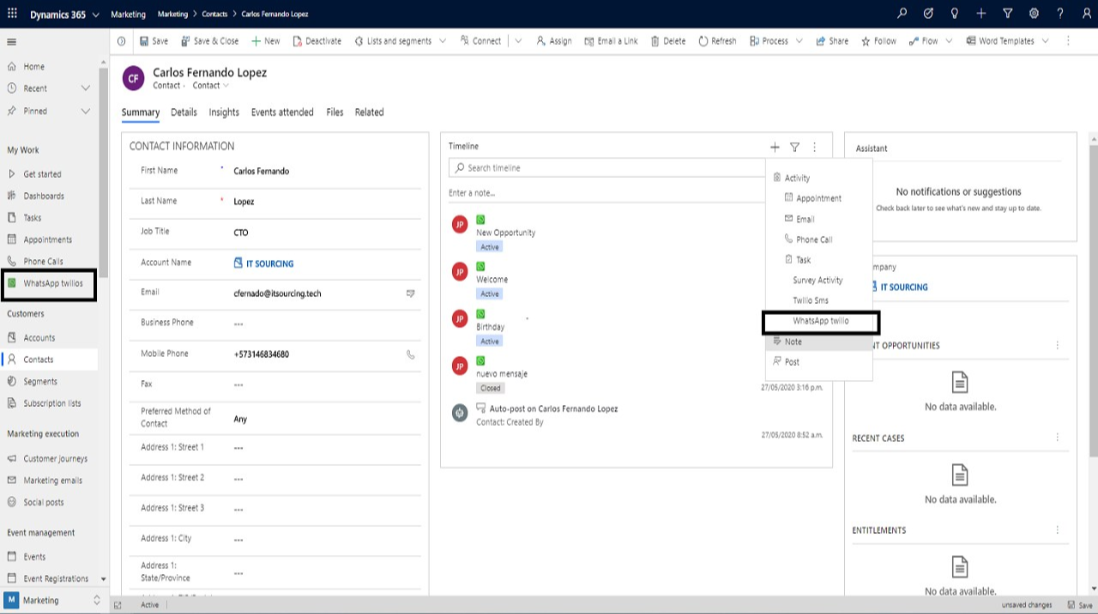The image size is (1098, 614).
Task: Click the expand form icon in status bar
Action: 118,605
